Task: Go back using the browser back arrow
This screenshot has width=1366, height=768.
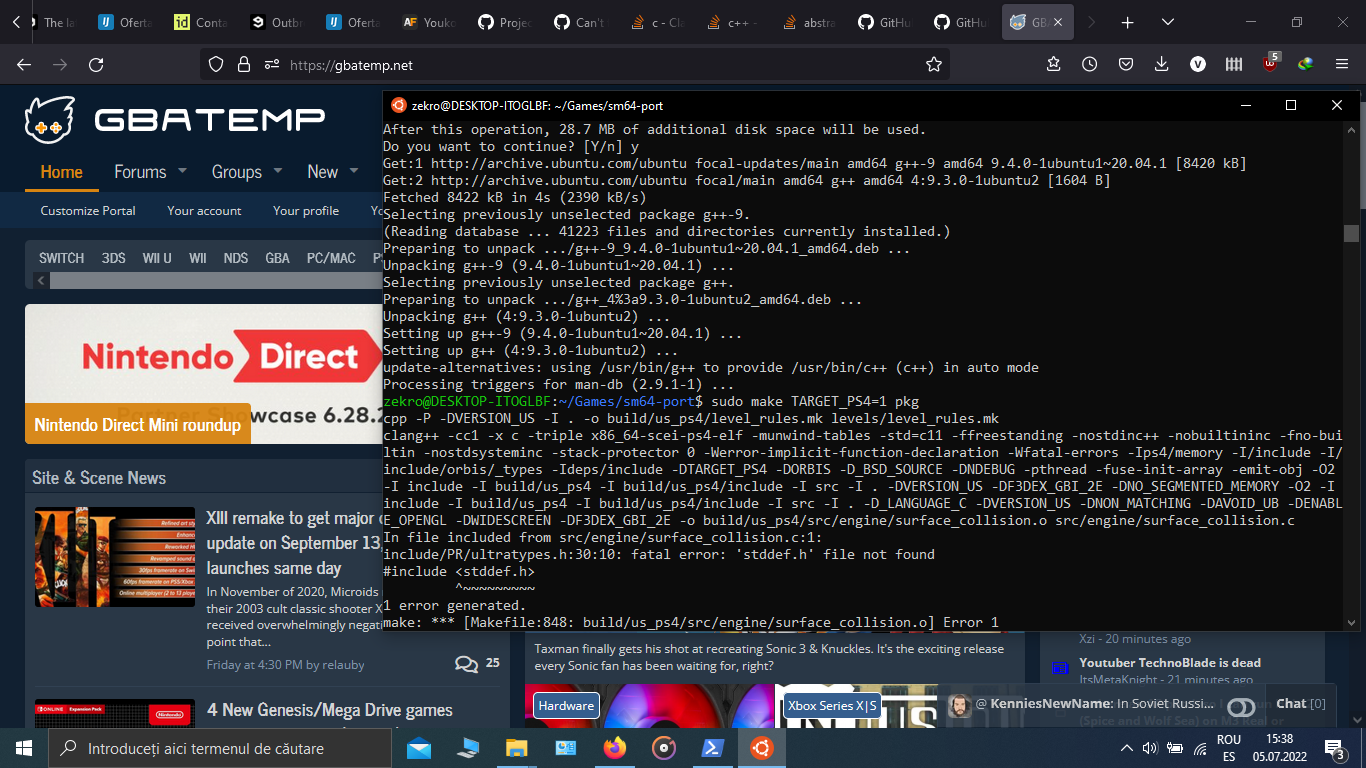Action: pyautogui.click(x=24, y=64)
